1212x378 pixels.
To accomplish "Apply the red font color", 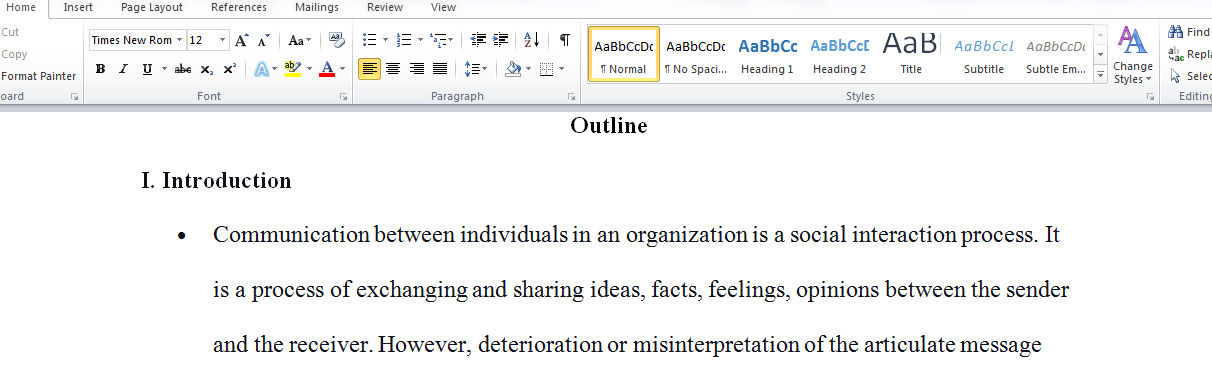I will [x=327, y=69].
